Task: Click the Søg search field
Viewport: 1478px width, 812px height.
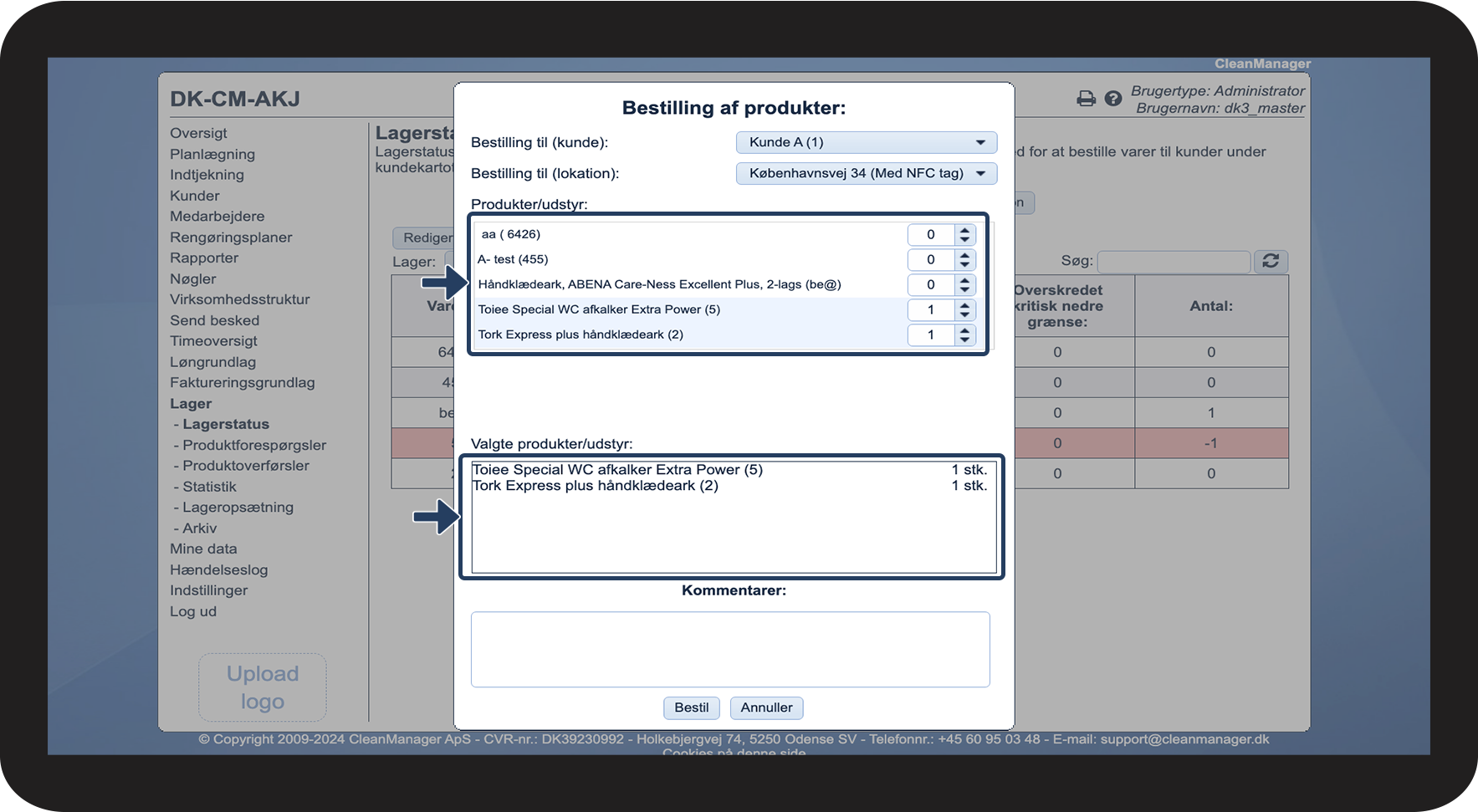Action: (1174, 262)
